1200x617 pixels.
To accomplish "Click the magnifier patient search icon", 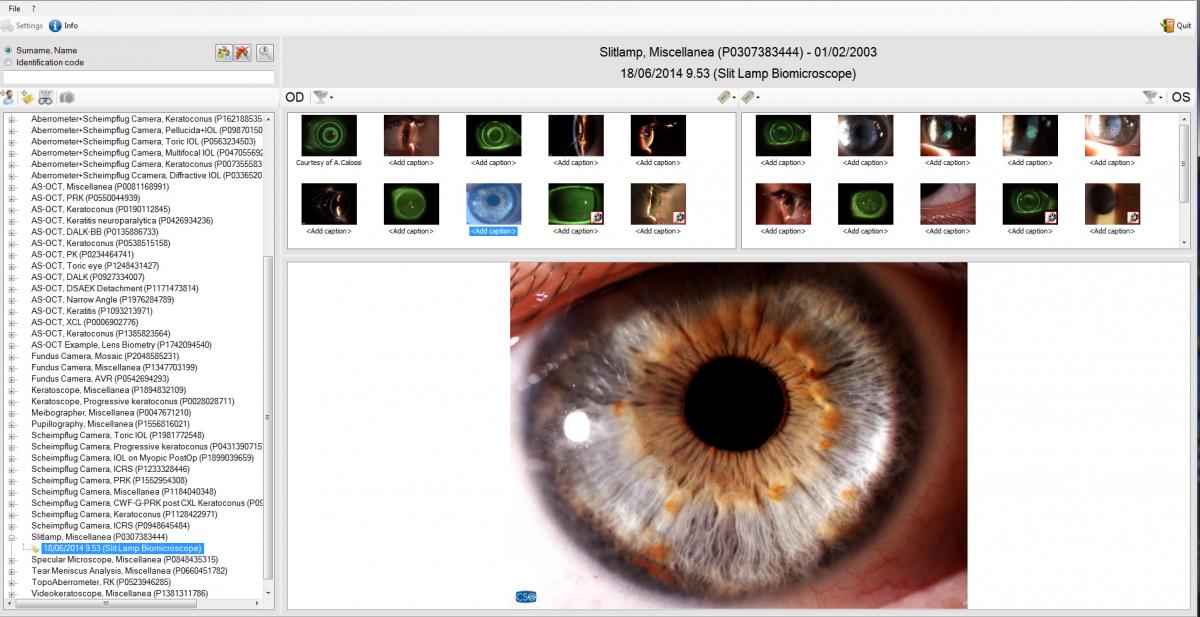I will pyautogui.click(x=265, y=53).
